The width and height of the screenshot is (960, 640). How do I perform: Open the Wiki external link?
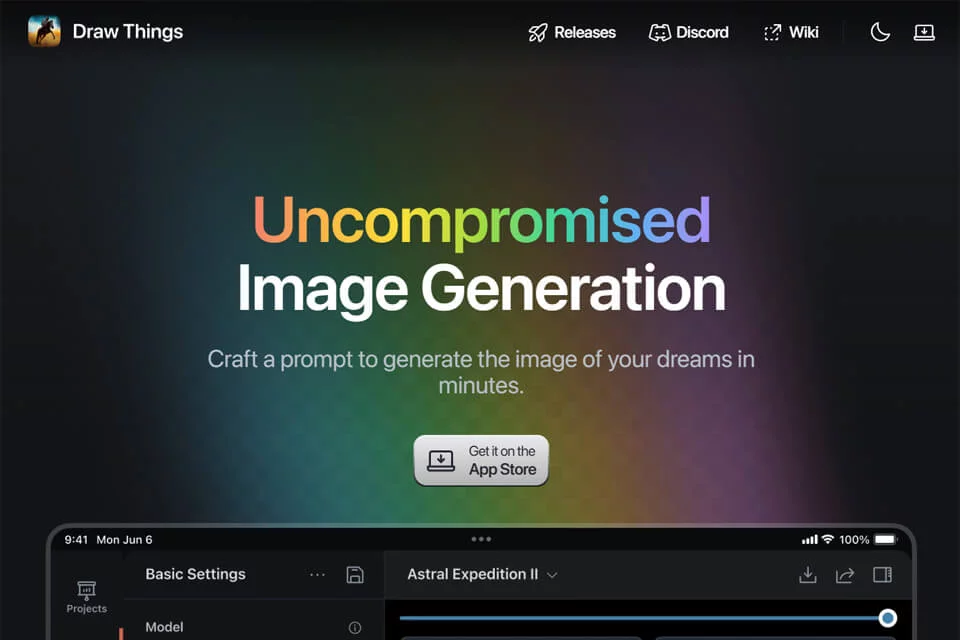[791, 32]
